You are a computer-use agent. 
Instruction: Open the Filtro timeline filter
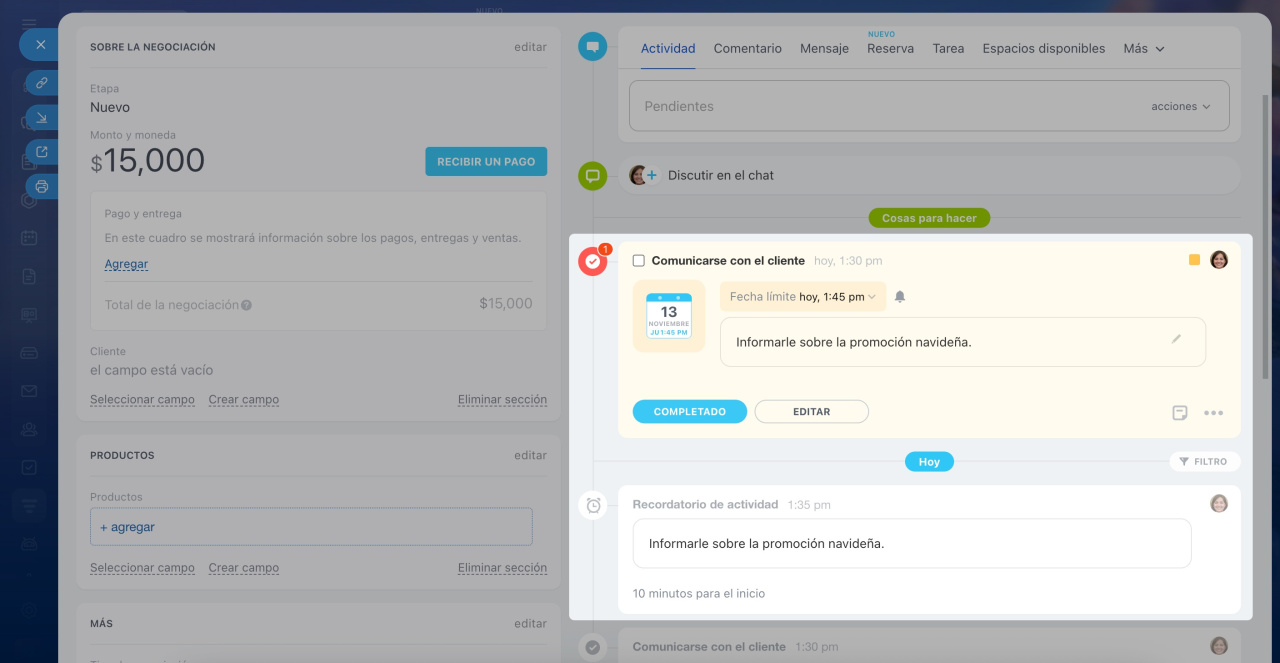1203,462
